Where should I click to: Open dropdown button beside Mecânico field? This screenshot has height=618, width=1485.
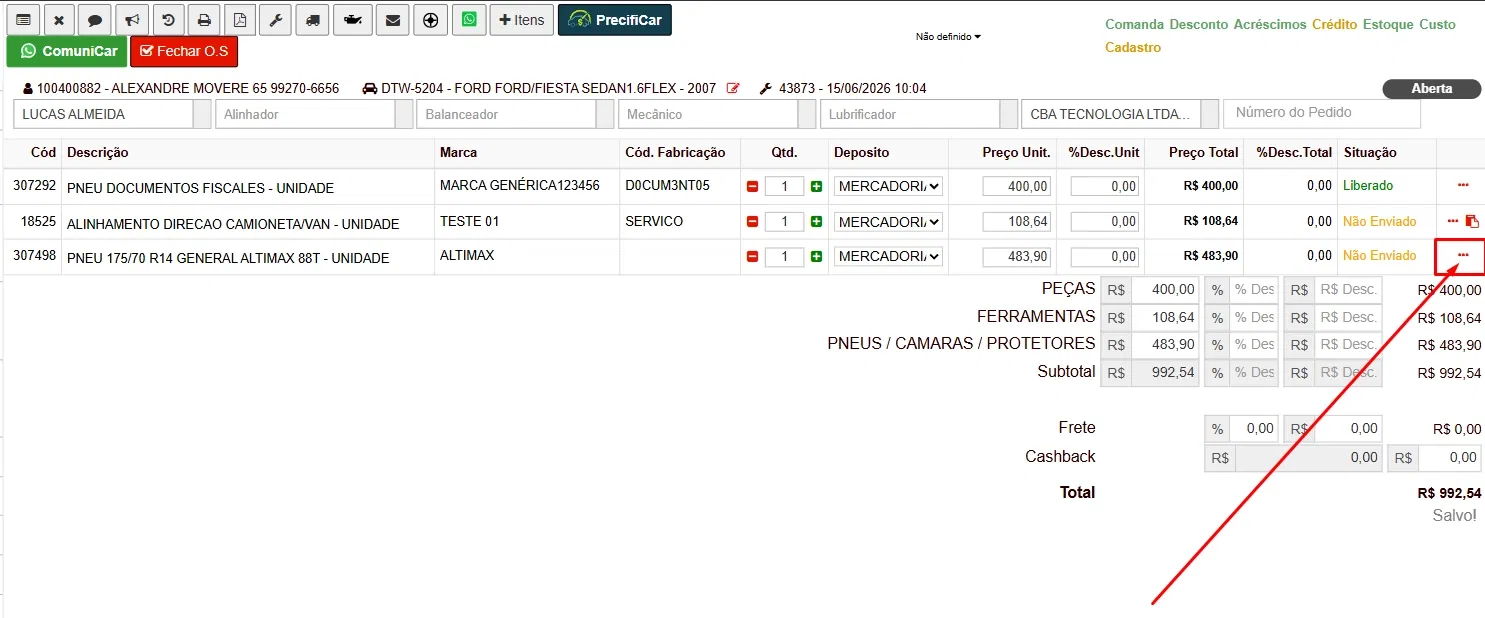coord(807,114)
